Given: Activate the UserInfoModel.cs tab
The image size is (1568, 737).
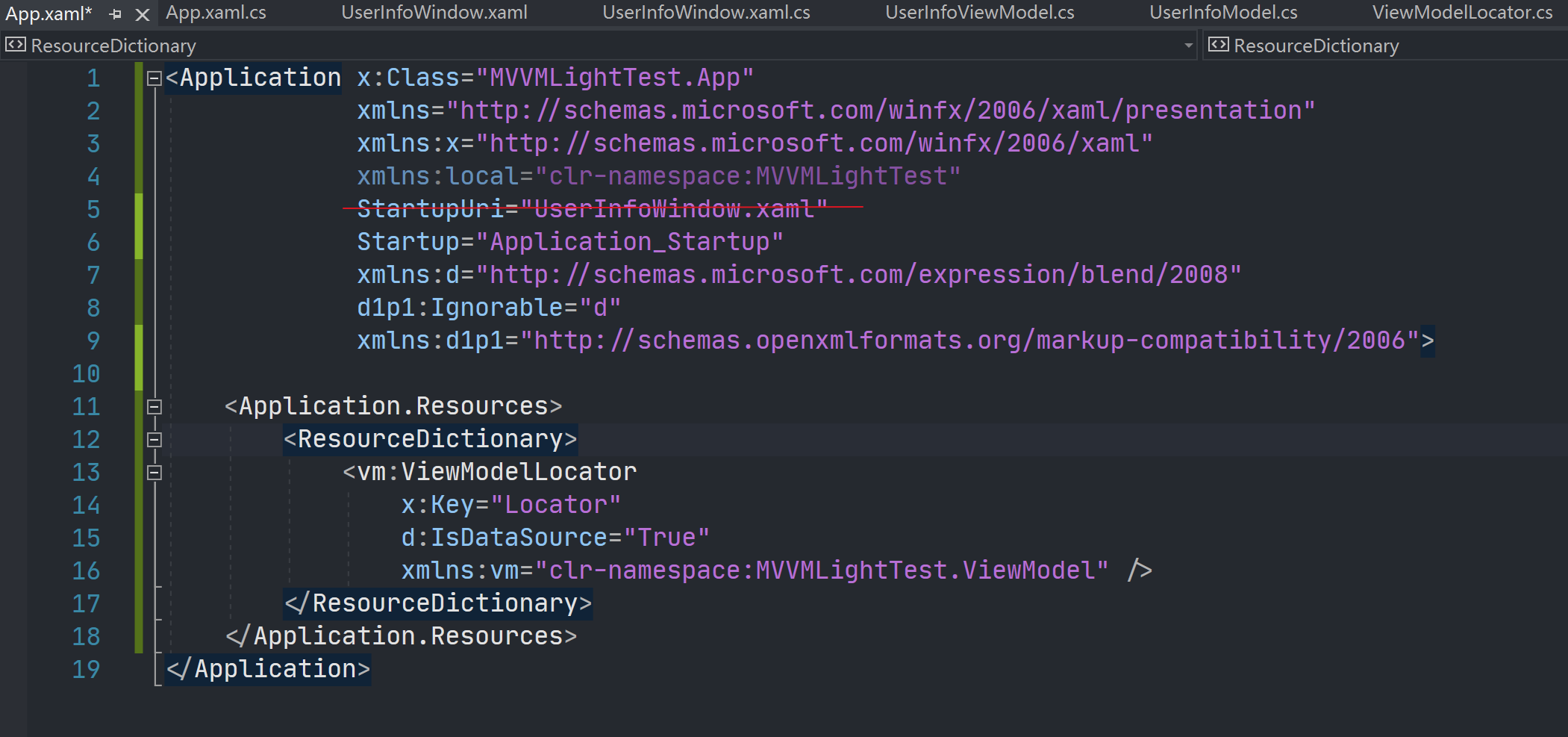Looking at the screenshot, I should tap(1223, 13).
